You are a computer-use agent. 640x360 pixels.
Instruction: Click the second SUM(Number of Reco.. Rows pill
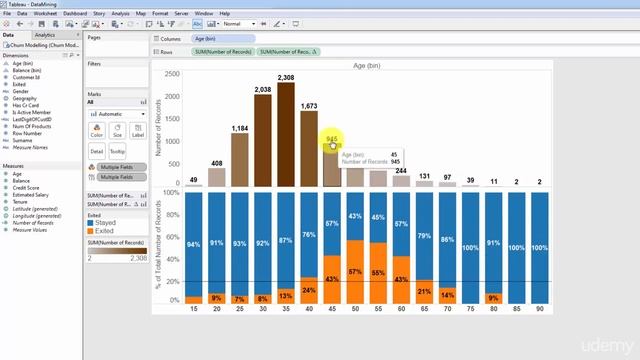click(x=288, y=52)
